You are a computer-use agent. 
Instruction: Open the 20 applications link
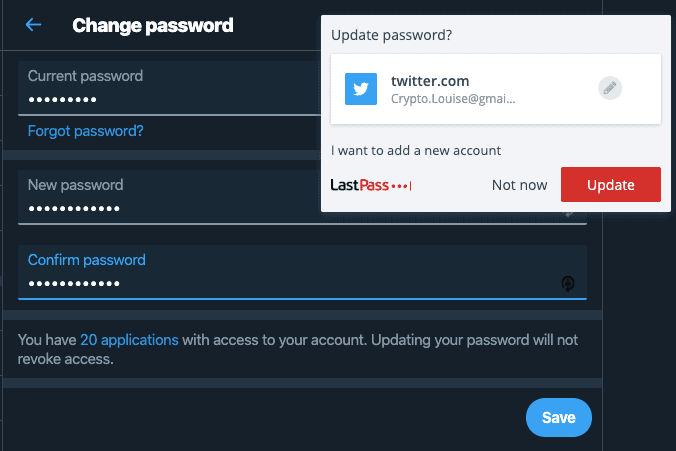pyautogui.click(x=129, y=340)
